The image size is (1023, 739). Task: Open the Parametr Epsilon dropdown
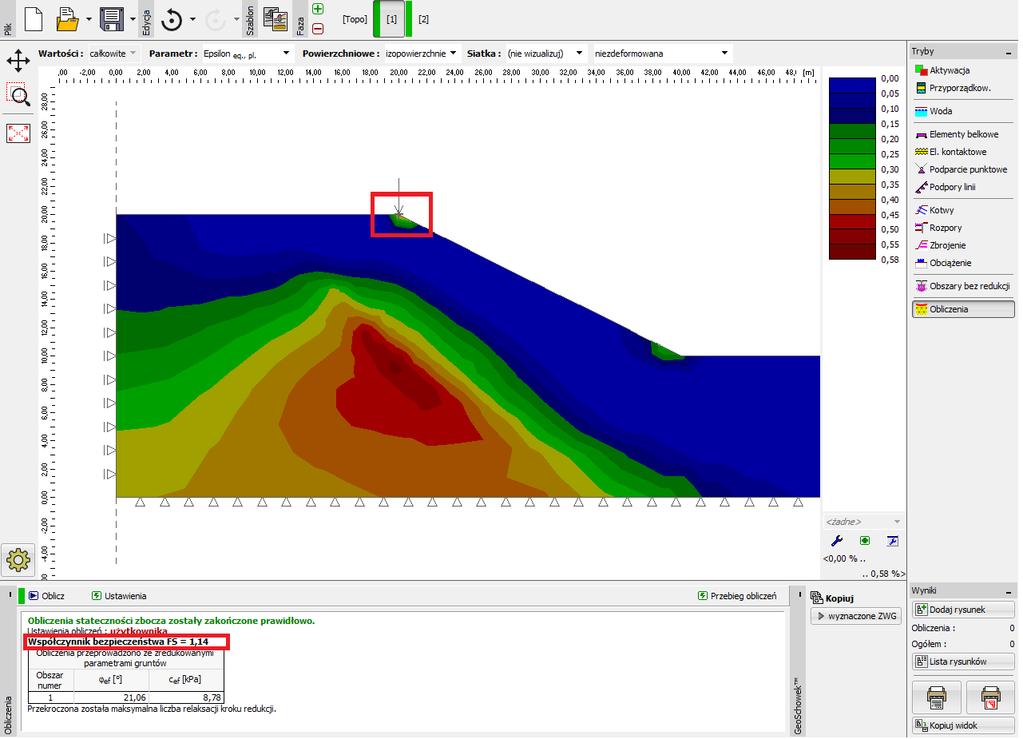click(x=246, y=53)
